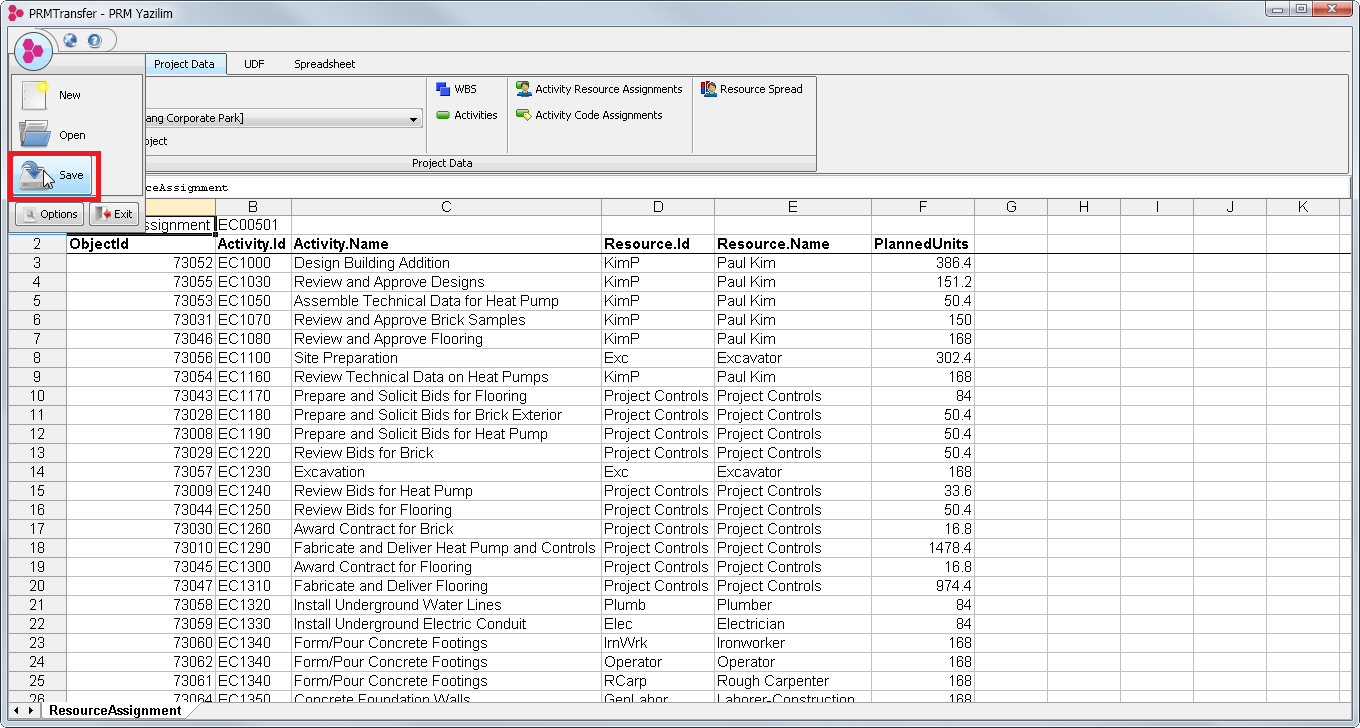The image size is (1360, 728).
Task: Create a new file with New
Action: point(69,95)
